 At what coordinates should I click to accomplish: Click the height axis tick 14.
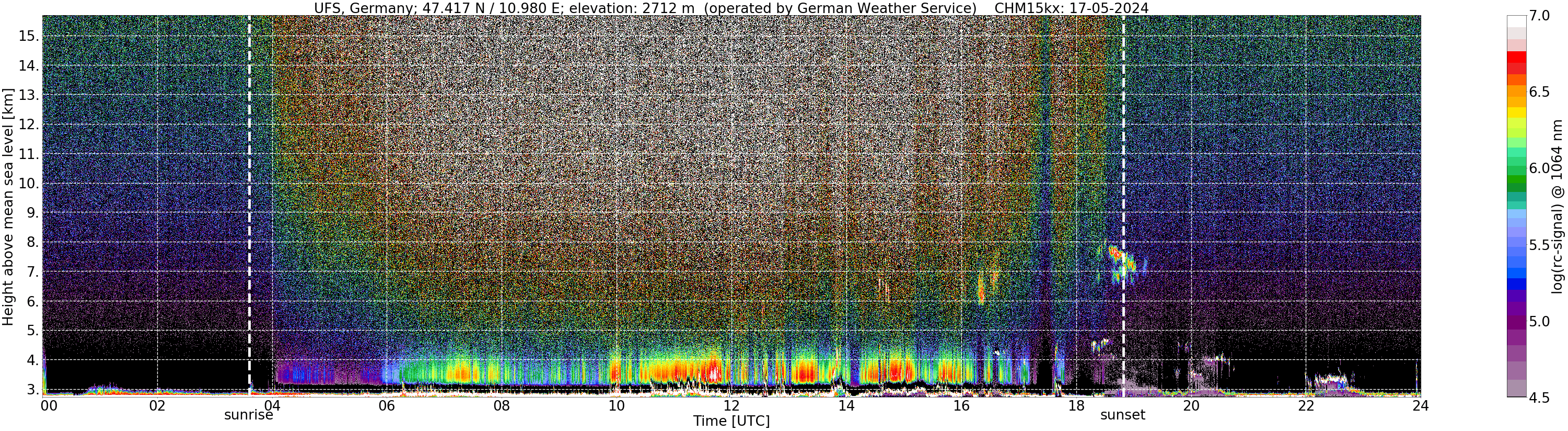pos(29,65)
